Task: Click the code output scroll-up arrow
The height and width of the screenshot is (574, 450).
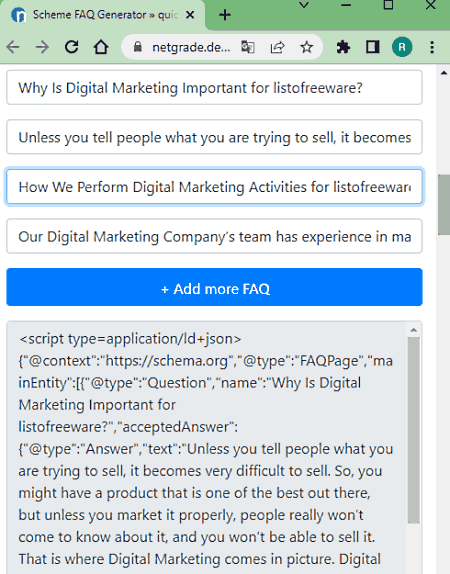Action: pyautogui.click(x=414, y=330)
